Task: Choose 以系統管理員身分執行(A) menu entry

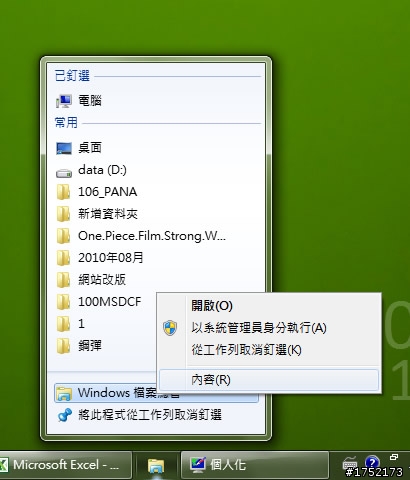Action: tap(269, 328)
